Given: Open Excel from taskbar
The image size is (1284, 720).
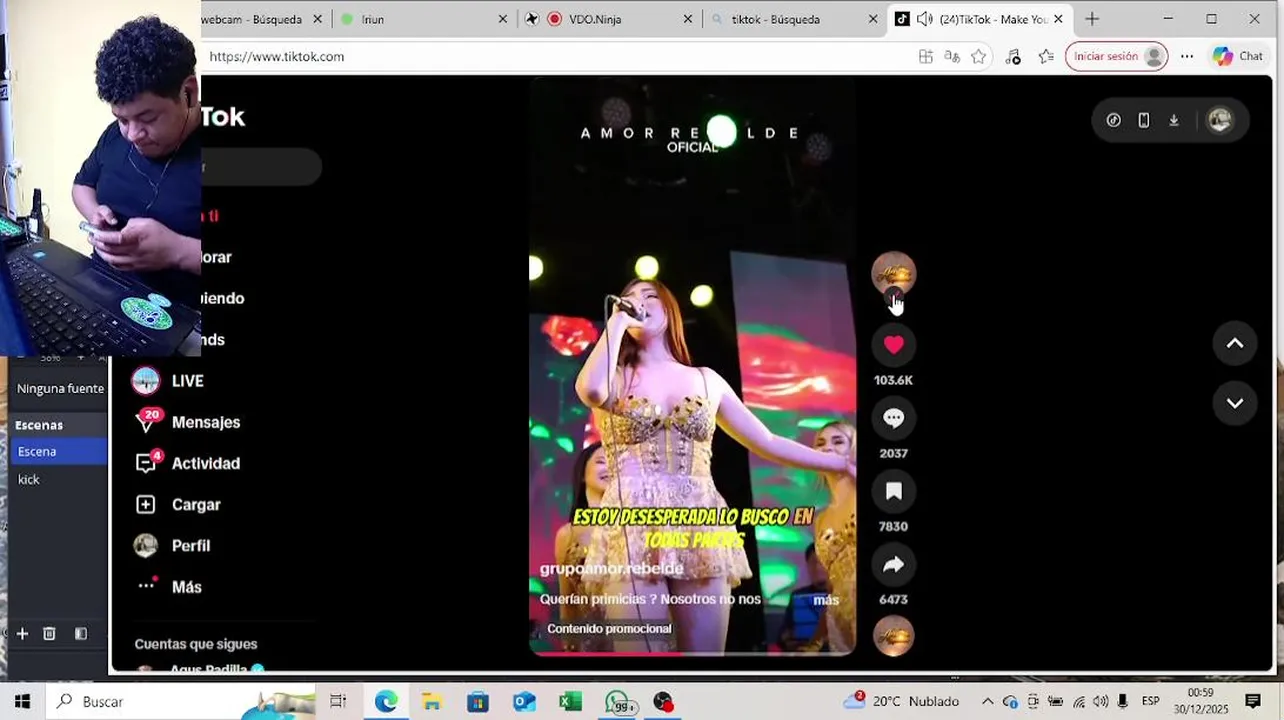Looking at the screenshot, I should (570, 702).
